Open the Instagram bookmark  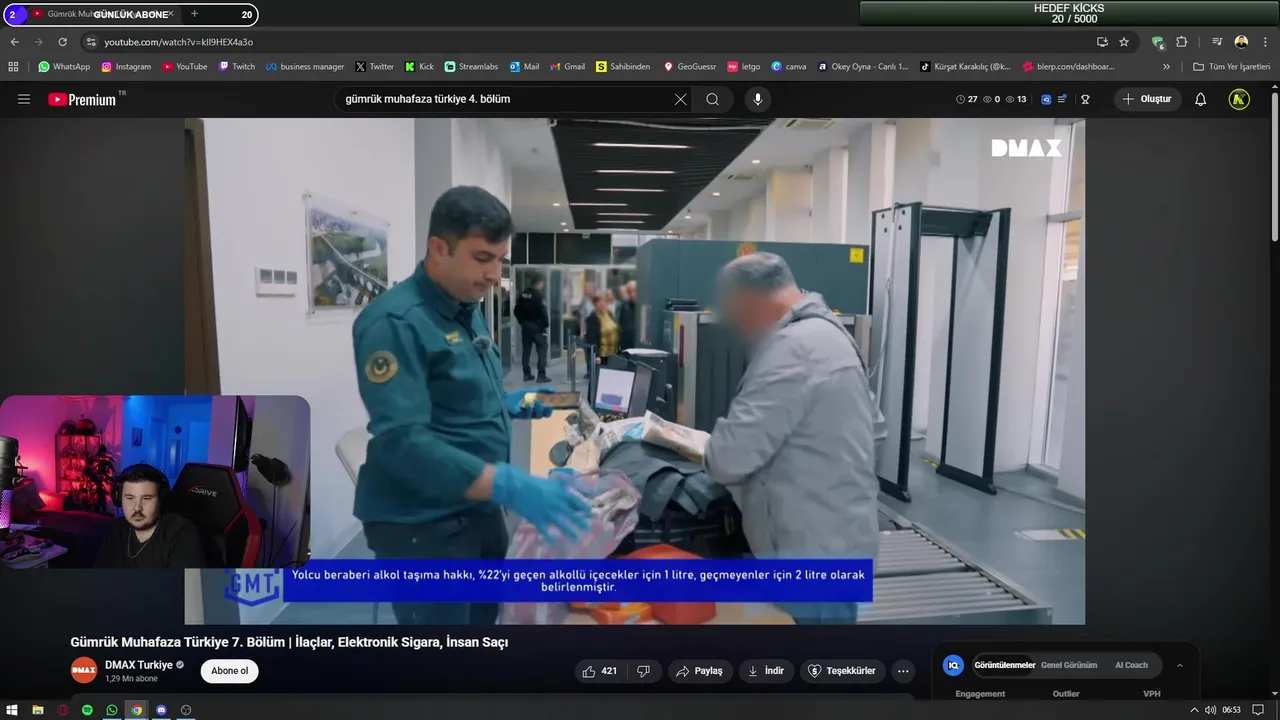point(126,67)
